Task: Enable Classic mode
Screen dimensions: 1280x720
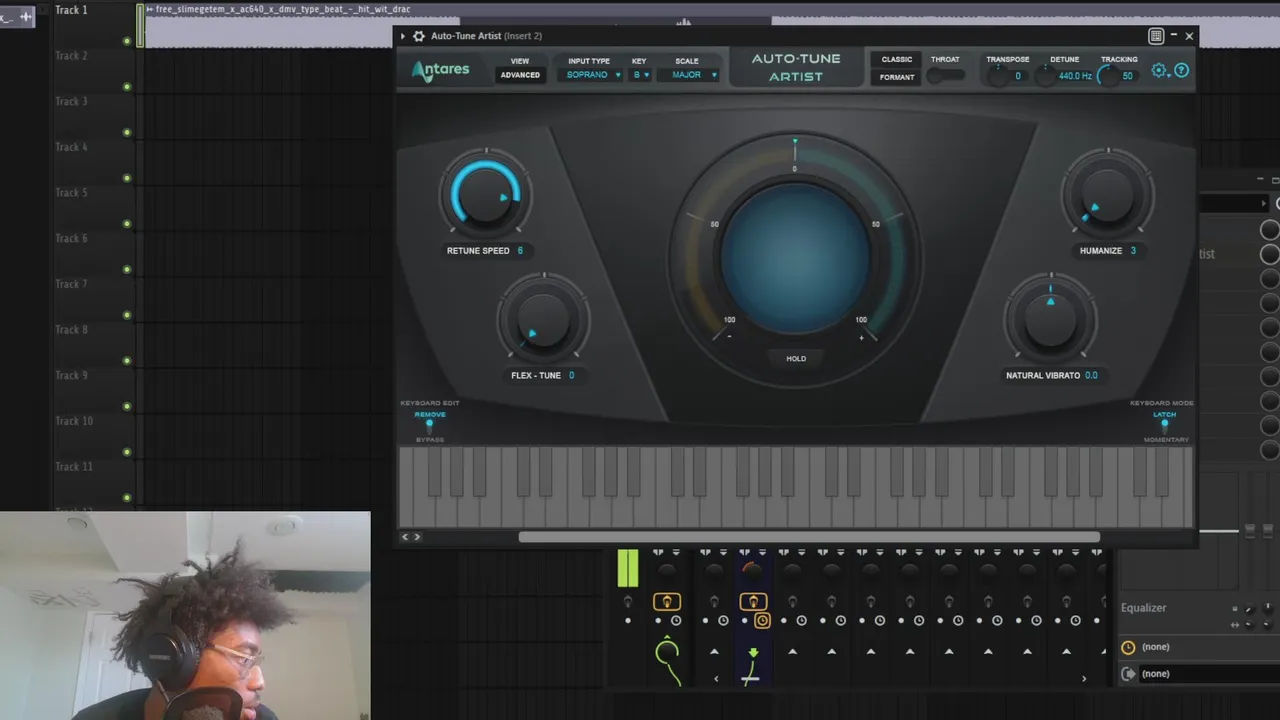Action: [x=896, y=59]
